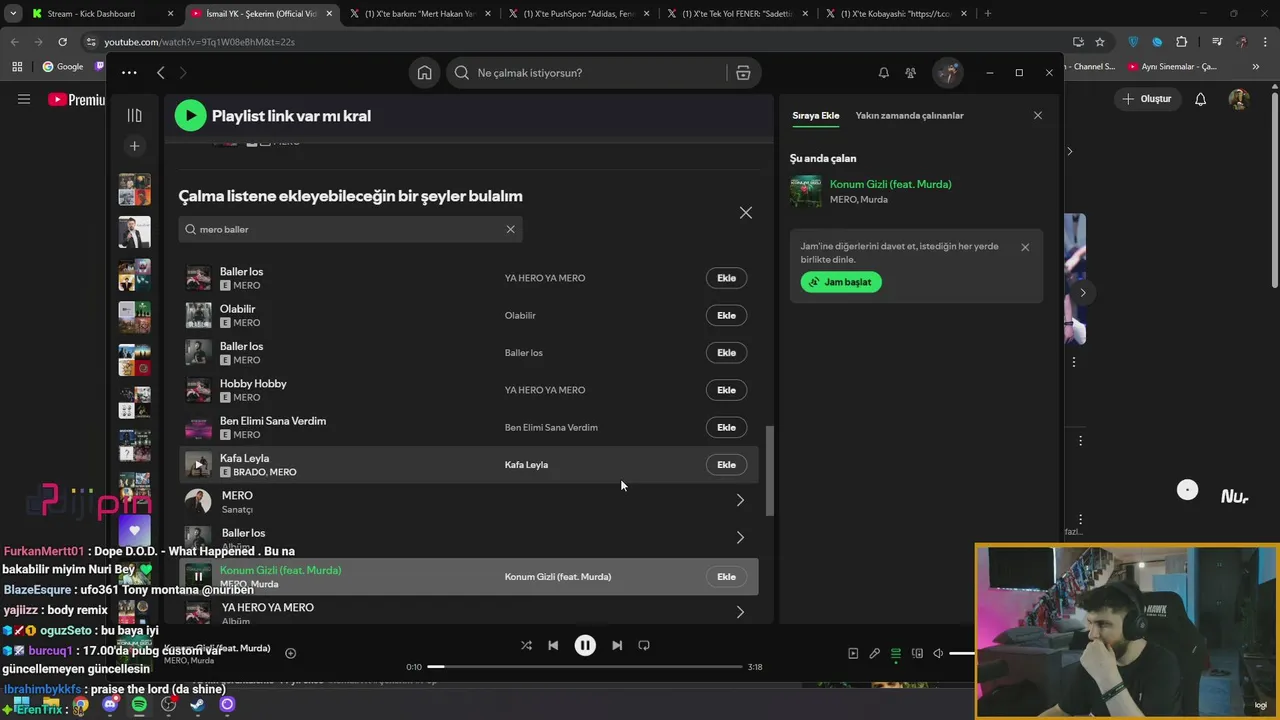Viewport: 1280px width, 720px height.
Task: Add 'Konum Gizli (feat. Murda)' with Ekle
Action: pos(726,577)
